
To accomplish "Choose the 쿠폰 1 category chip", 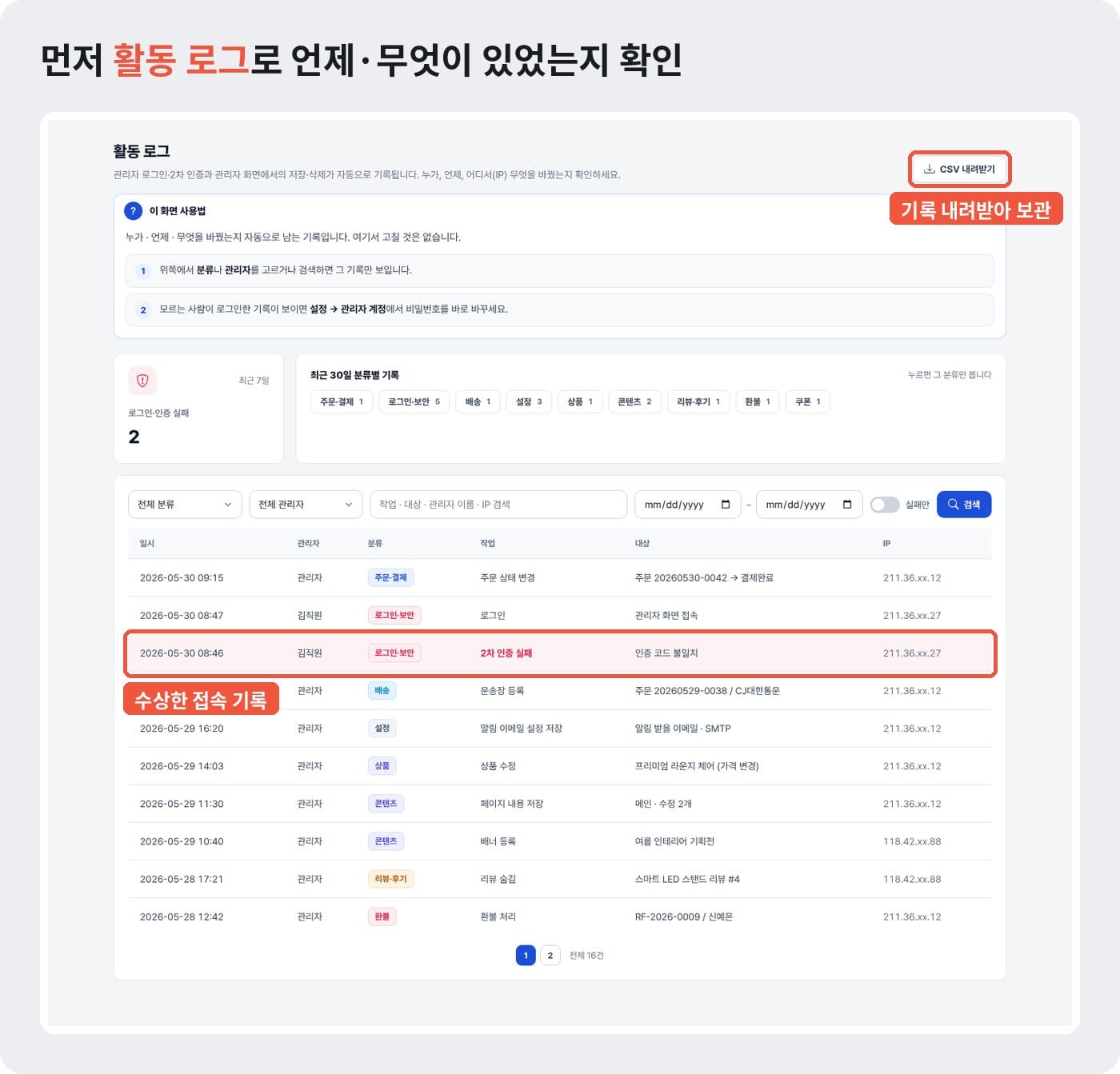I will tap(808, 401).
